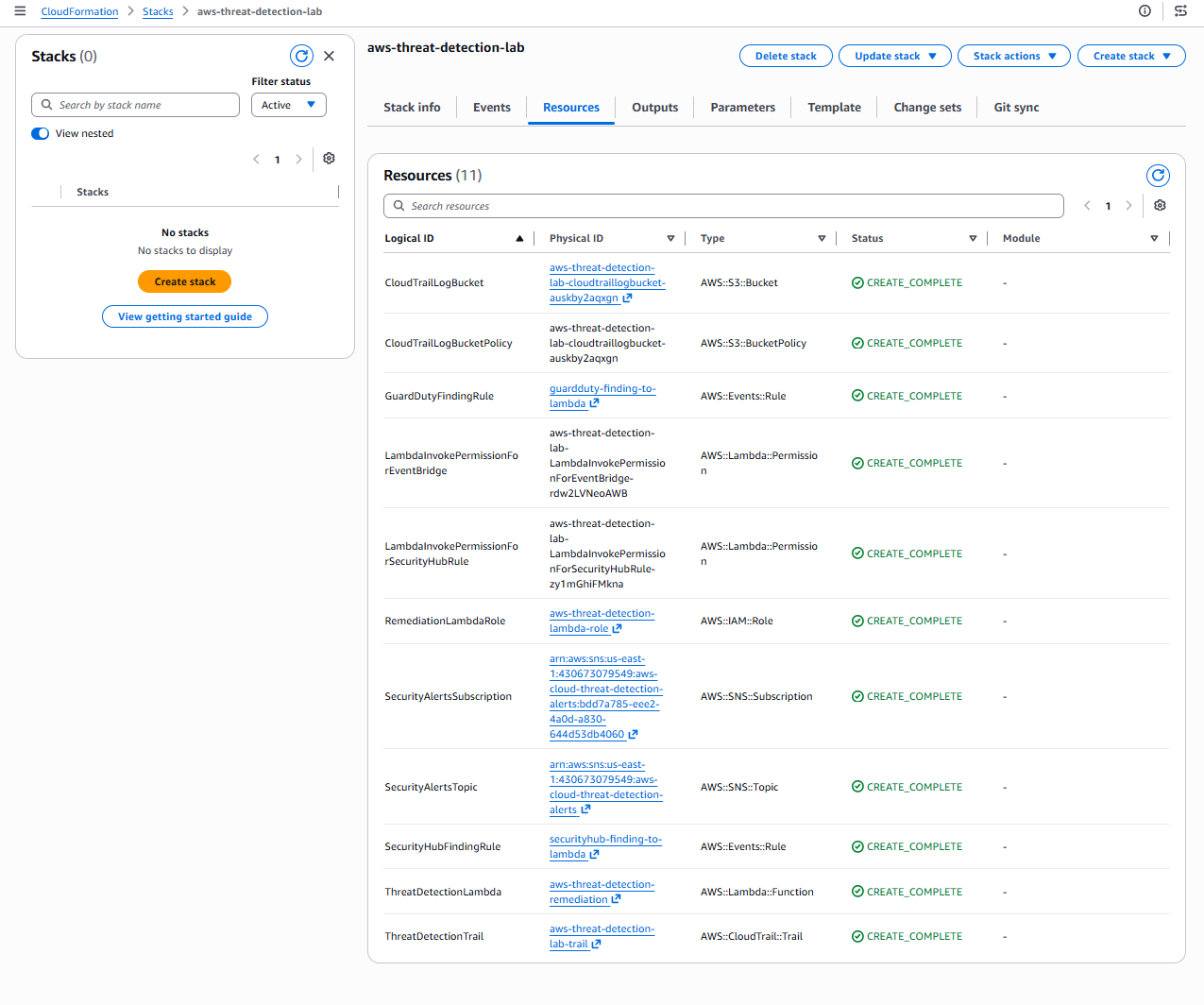This screenshot has height=1005, width=1204.
Task: Select the AWS::S3::BucketPolicy type cell
Action: 754,344
